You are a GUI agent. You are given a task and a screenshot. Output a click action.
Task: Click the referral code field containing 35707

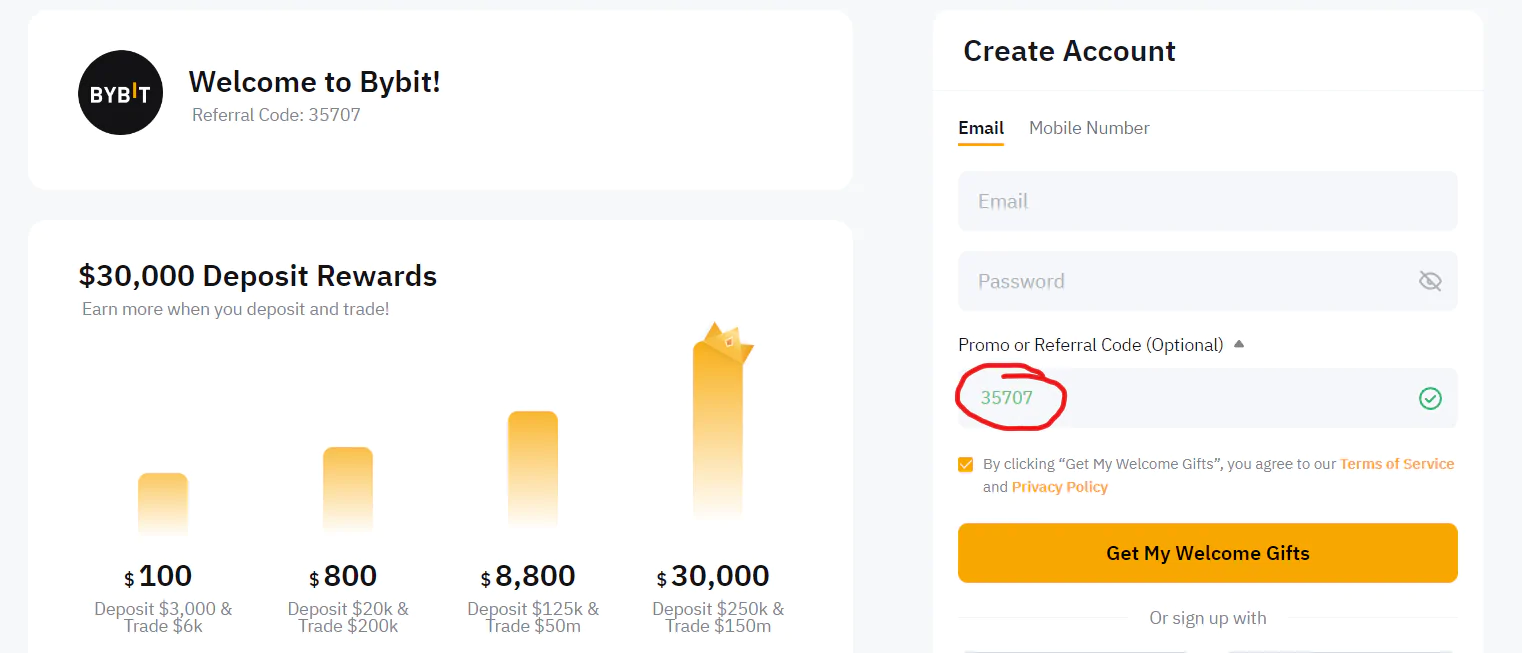[1207, 398]
